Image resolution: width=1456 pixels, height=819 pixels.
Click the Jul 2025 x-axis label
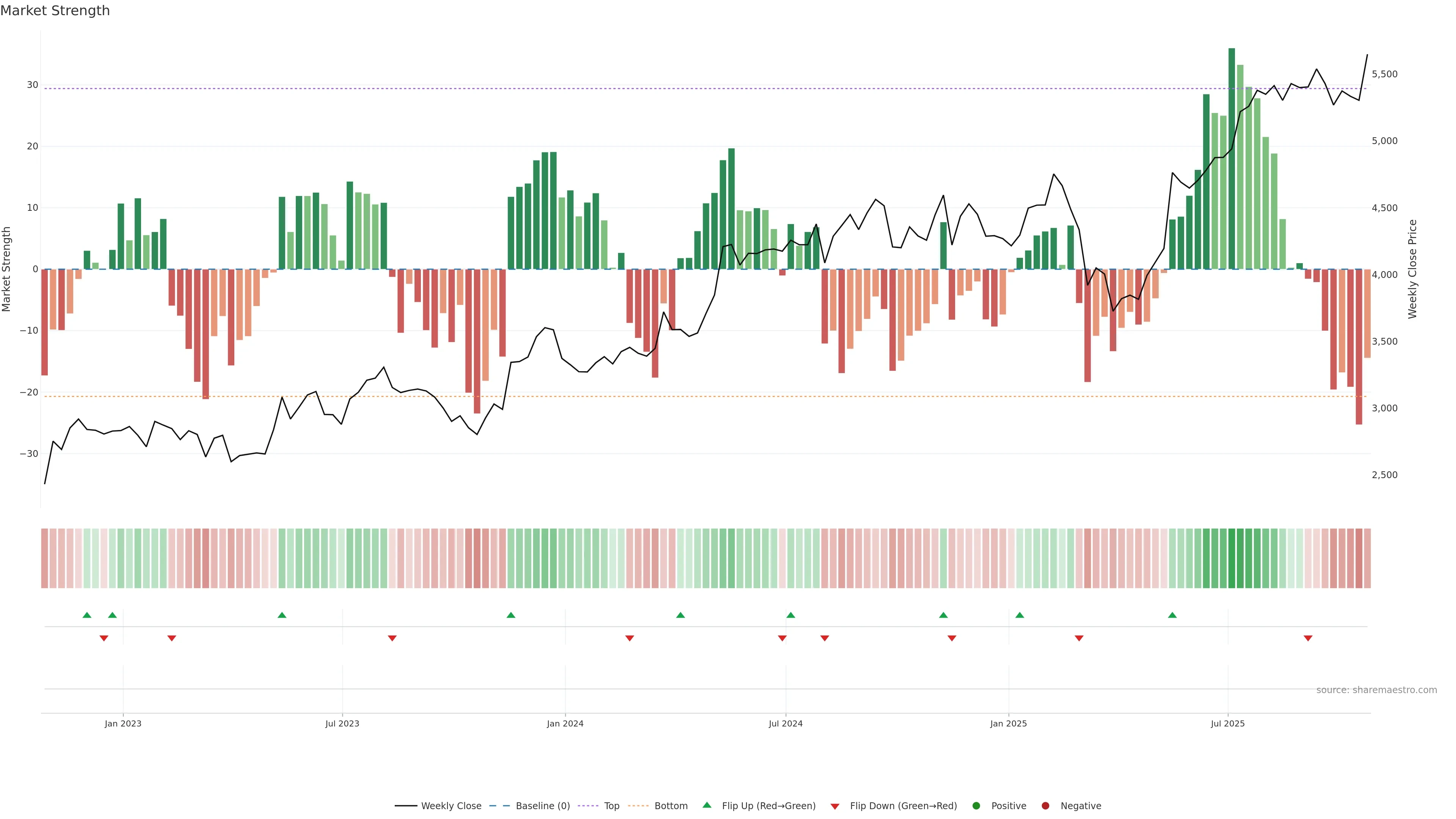[x=1228, y=723]
